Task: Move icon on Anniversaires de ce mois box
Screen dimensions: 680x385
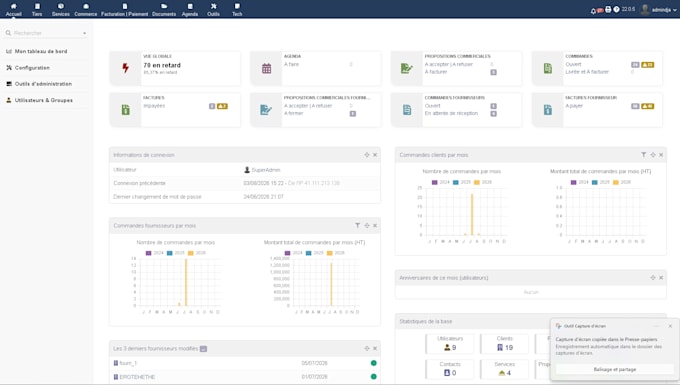Action: click(x=653, y=277)
